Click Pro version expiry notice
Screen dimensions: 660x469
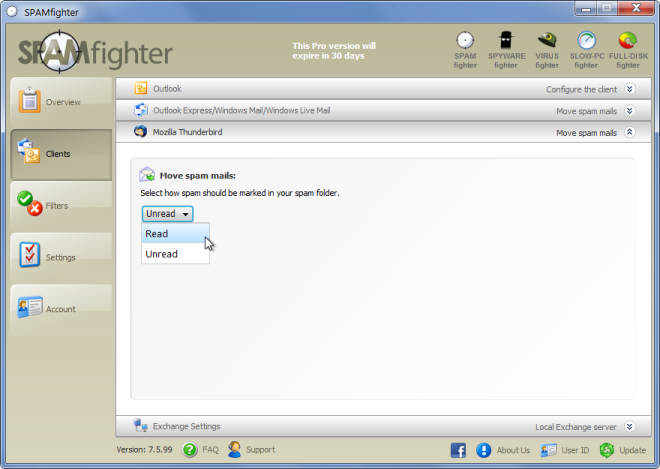coord(334,51)
